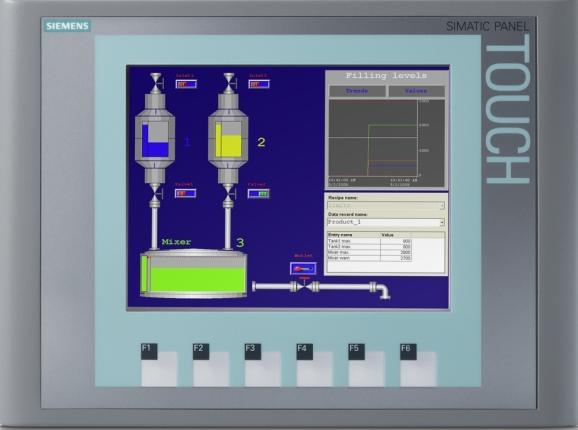
Task: Click the tank 1 blue level bar
Action: (x=145, y=141)
